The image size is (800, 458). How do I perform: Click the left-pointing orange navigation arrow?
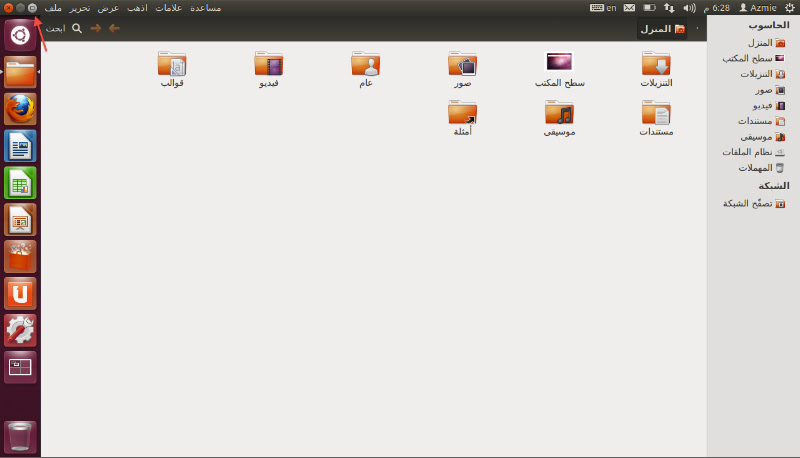pyautogui.click(x=114, y=29)
